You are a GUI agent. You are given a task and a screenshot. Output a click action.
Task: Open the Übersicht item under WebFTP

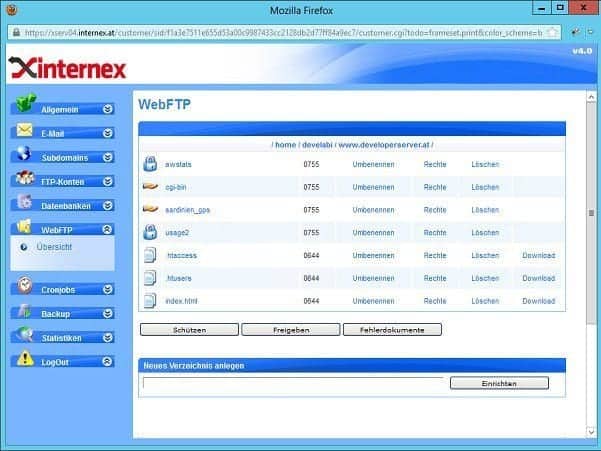[53, 247]
